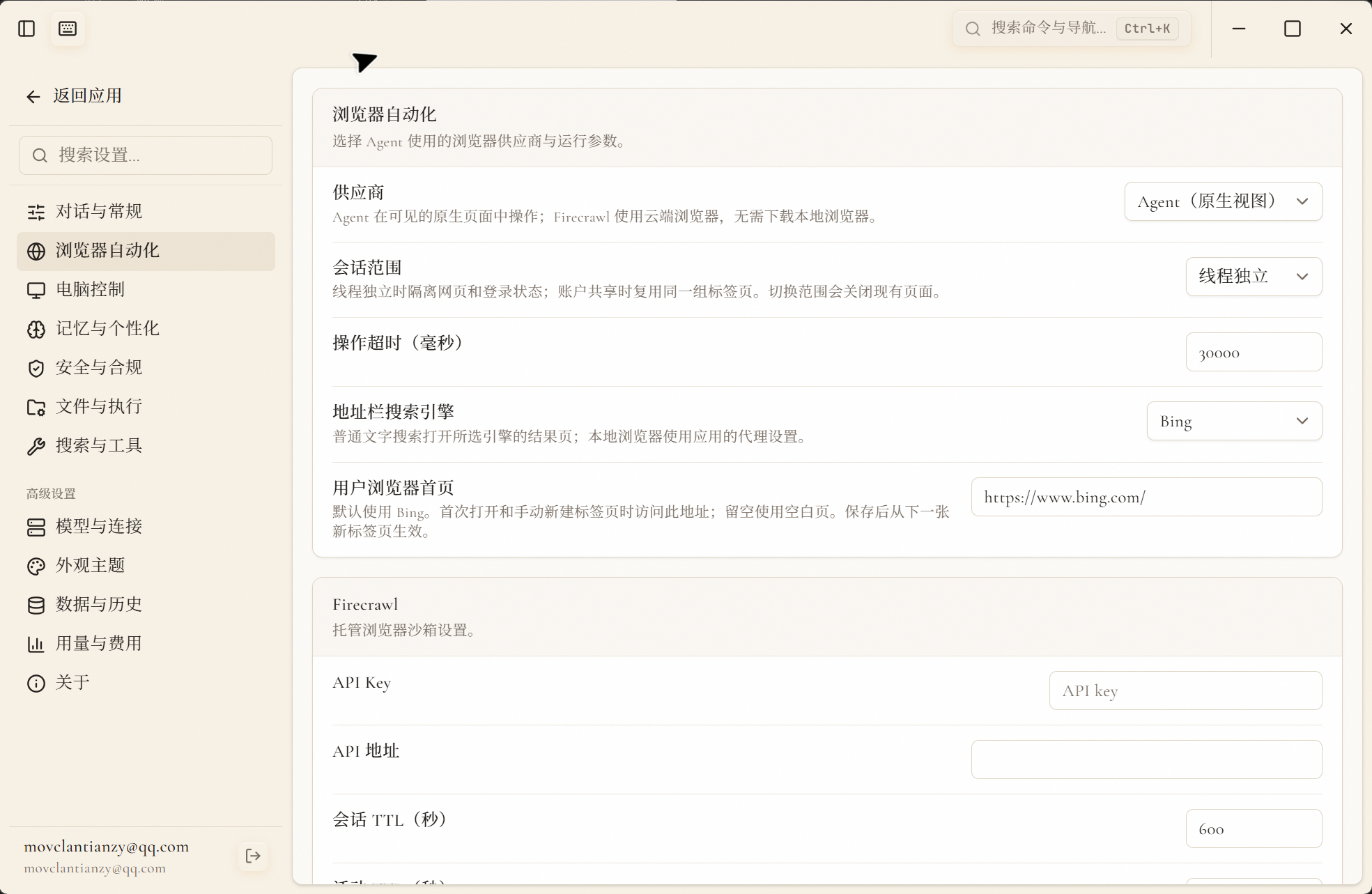Click the Firecrawl API Key field
The image size is (1372, 894).
point(1185,691)
